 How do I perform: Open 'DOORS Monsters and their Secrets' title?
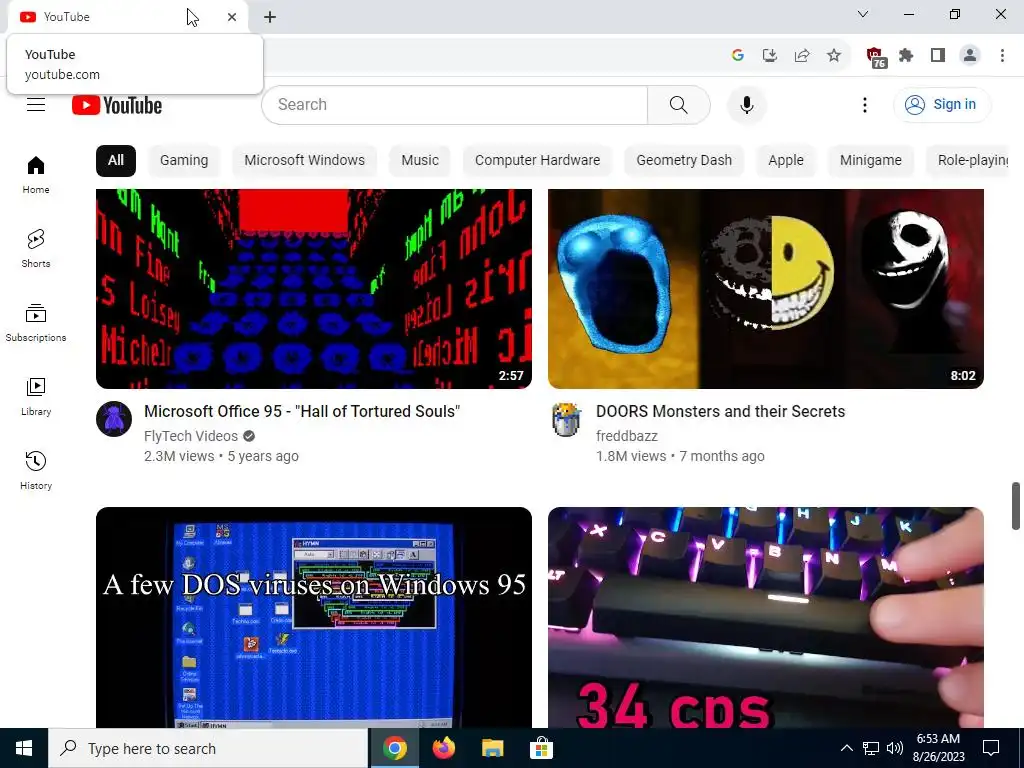pos(720,411)
